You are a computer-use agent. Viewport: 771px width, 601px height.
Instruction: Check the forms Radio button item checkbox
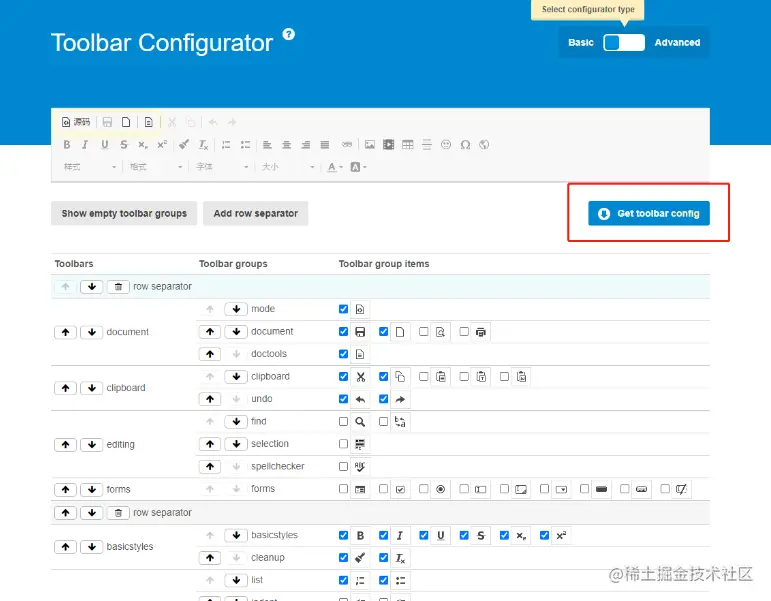click(x=423, y=489)
